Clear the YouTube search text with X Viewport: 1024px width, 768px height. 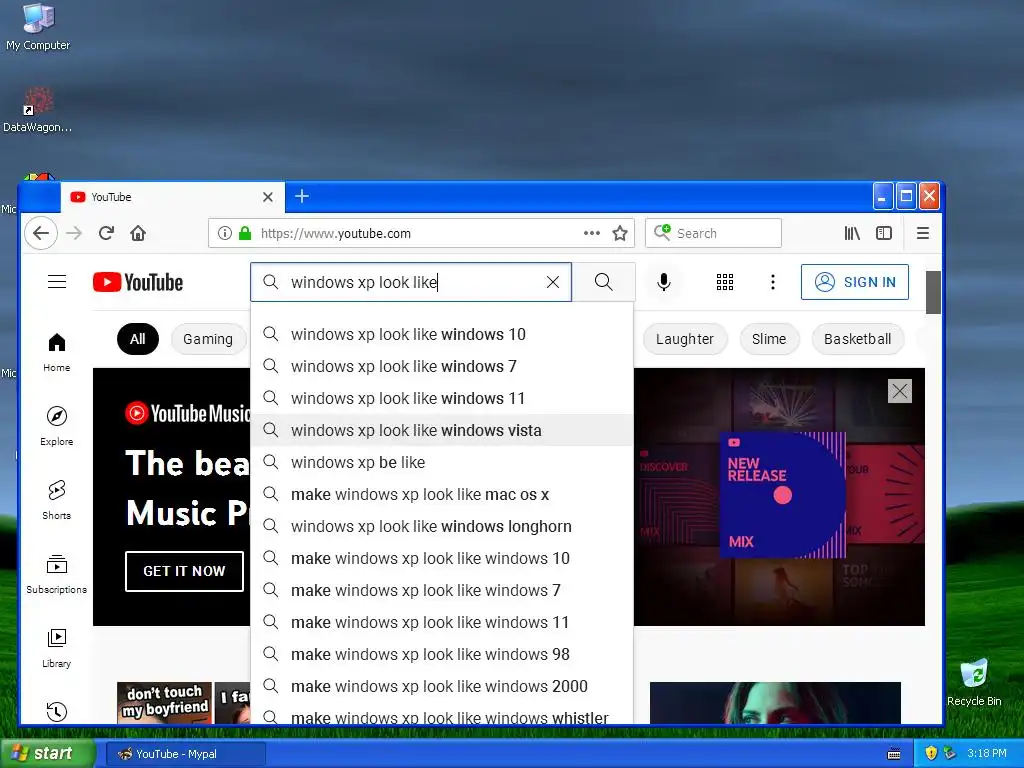552,282
